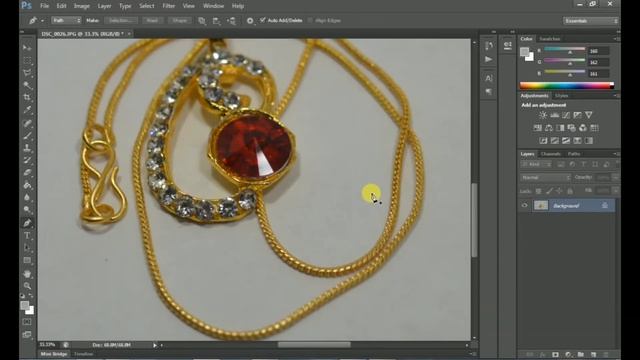Add a Hue/Saturation adjustment

538,128
